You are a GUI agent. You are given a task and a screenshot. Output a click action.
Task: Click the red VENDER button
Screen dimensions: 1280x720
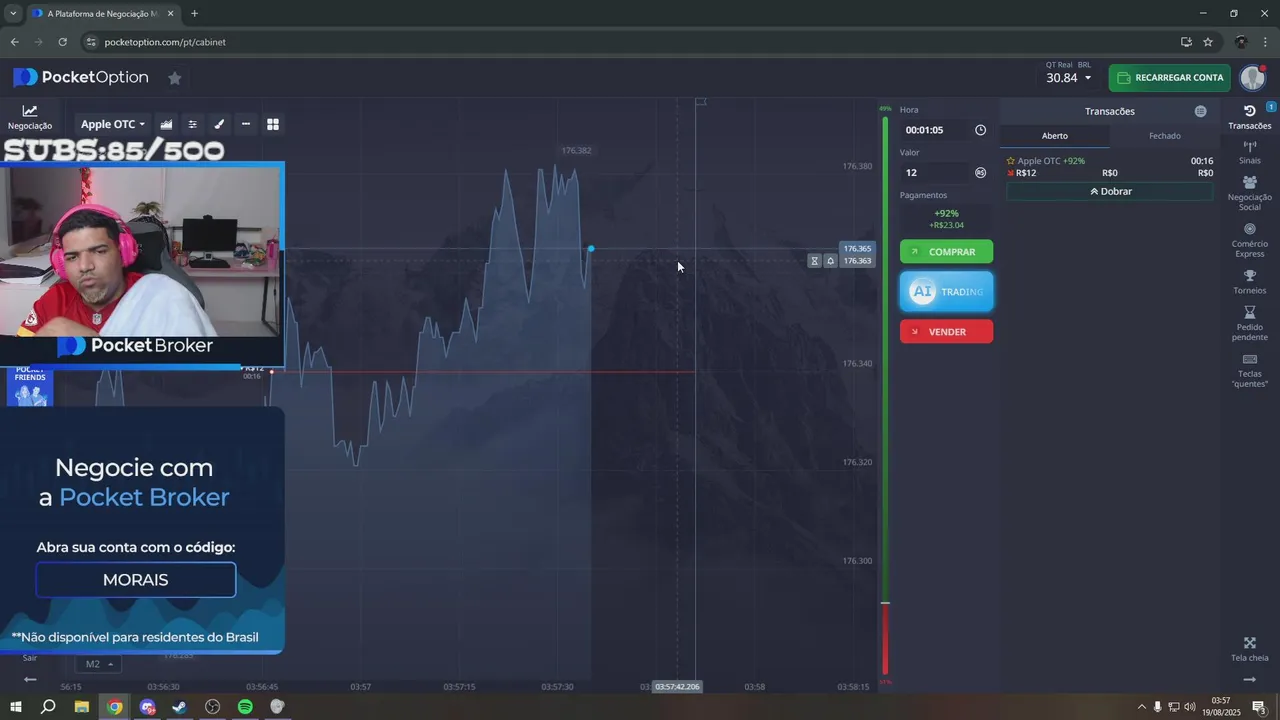pos(946,331)
